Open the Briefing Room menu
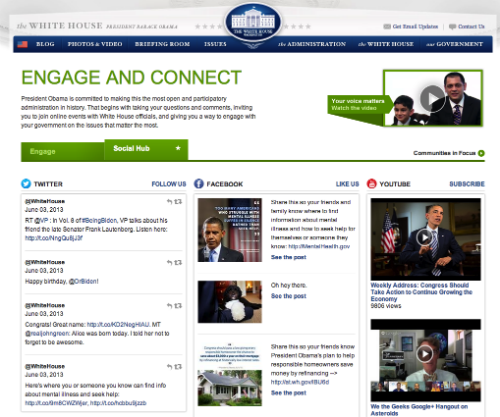 pyautogui.click(x=162, y=44)
